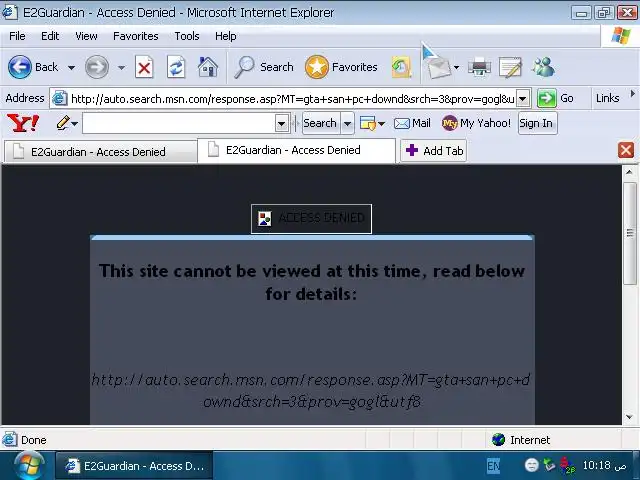Switch to first E2Guardian tab

(x=100, y=152)
